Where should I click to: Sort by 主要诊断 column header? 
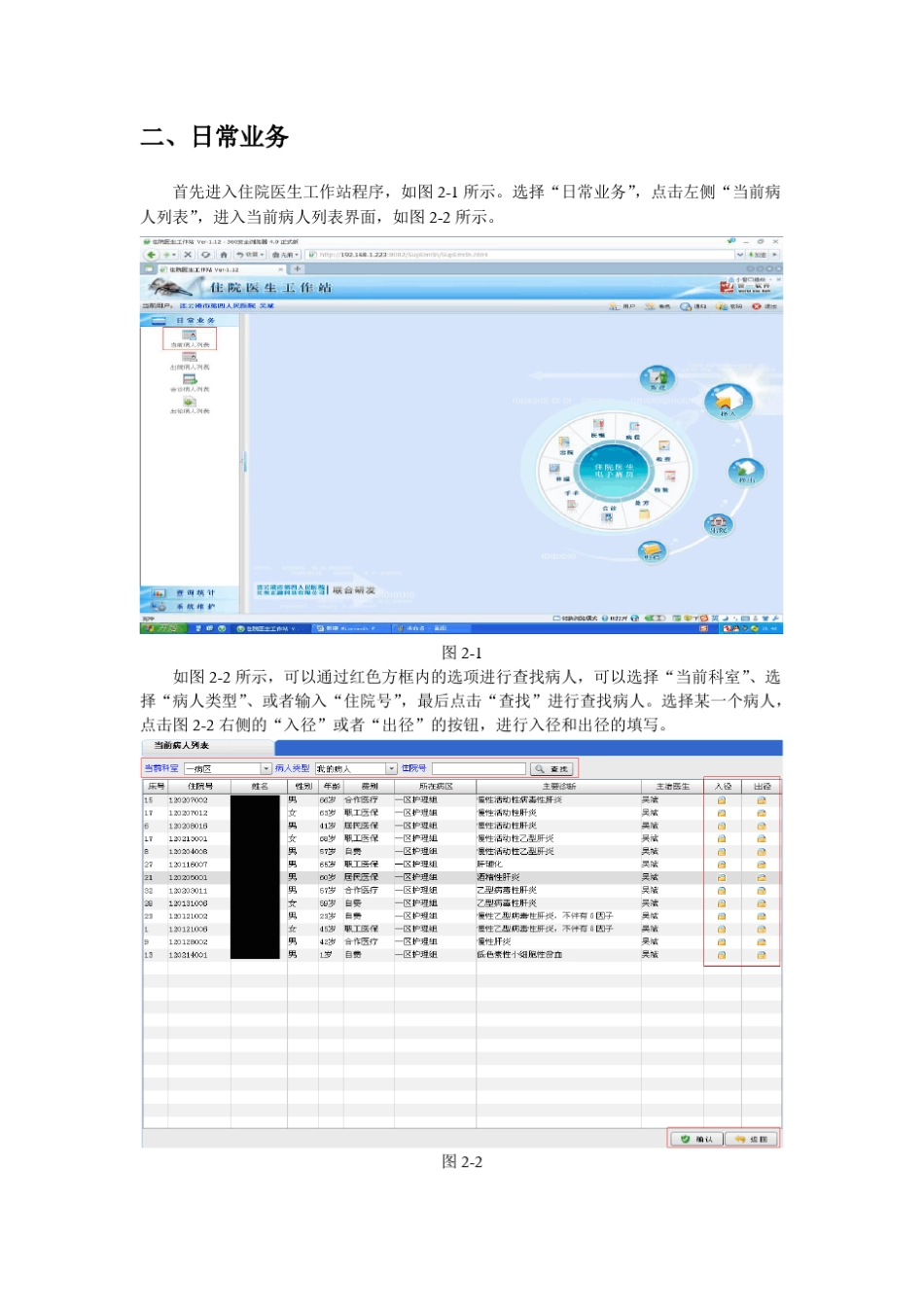(558, 786)
